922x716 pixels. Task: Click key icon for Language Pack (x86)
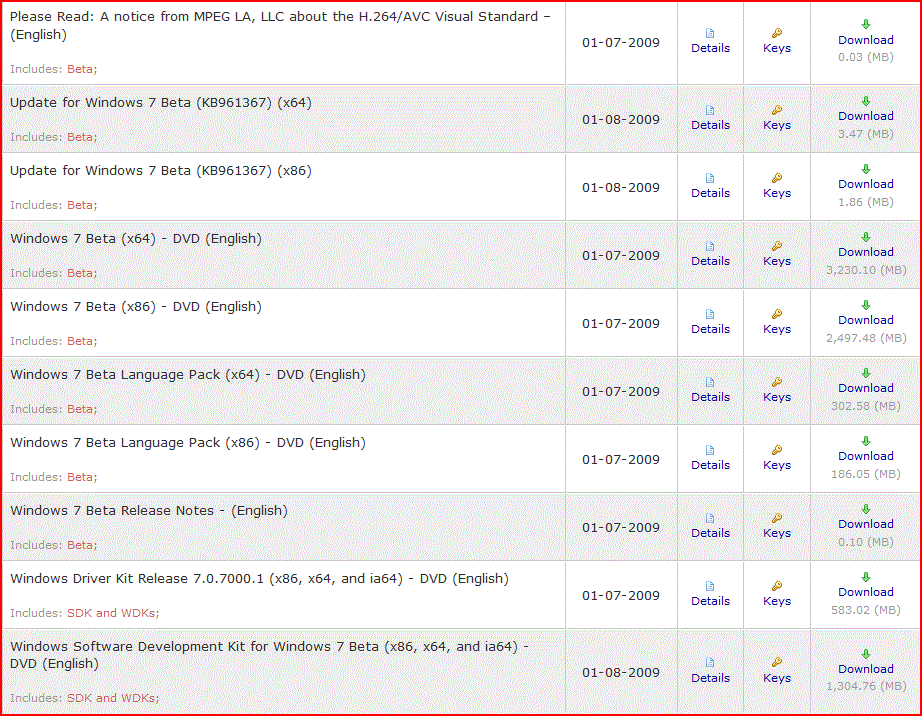[777, 450]
